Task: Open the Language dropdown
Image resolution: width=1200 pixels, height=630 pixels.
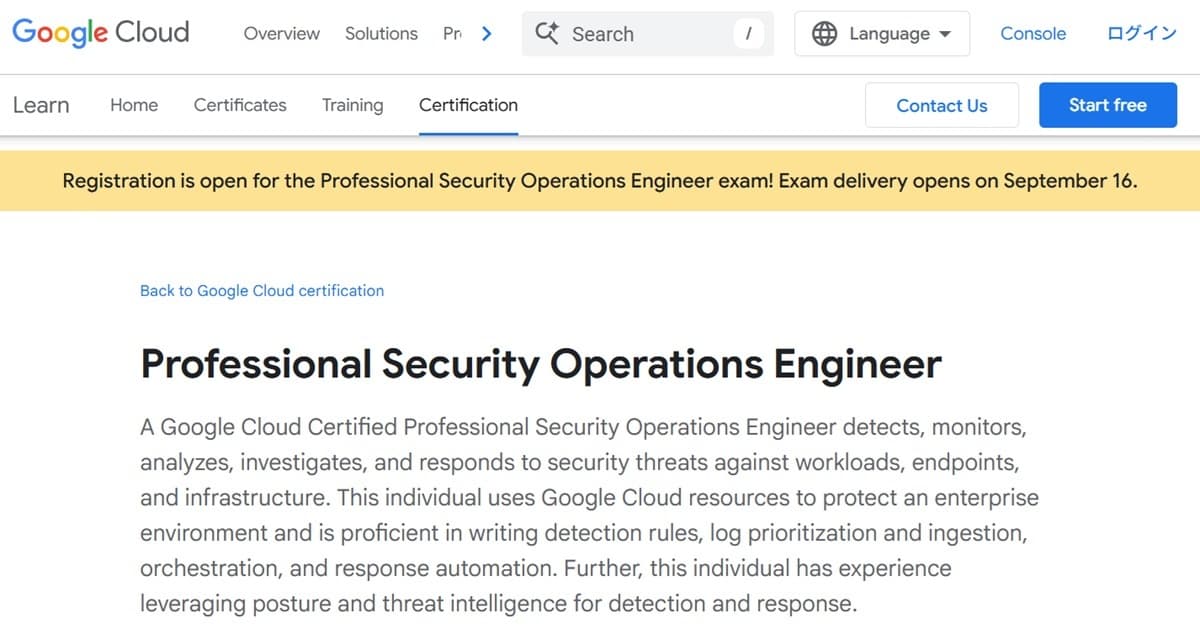Action: tap(881, 33)
